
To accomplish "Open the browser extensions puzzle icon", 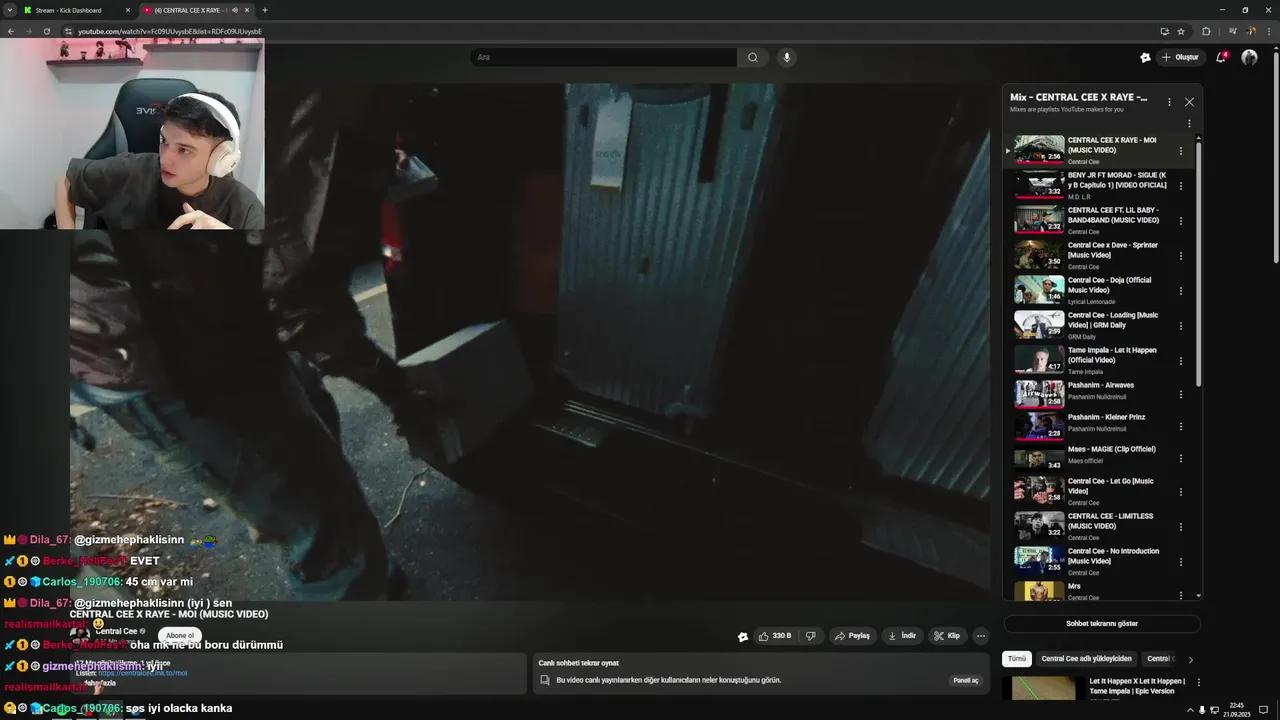I will (x=1206, y=31).
